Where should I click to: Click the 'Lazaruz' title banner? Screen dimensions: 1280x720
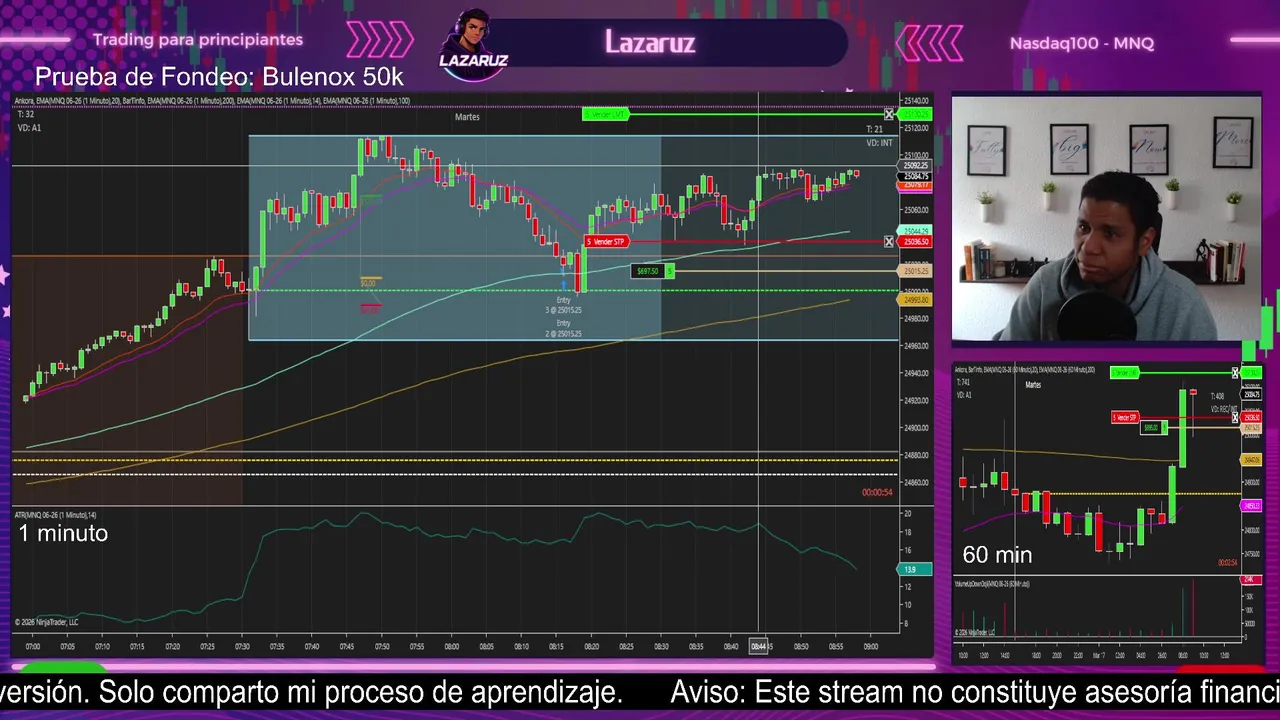point(650,42)
